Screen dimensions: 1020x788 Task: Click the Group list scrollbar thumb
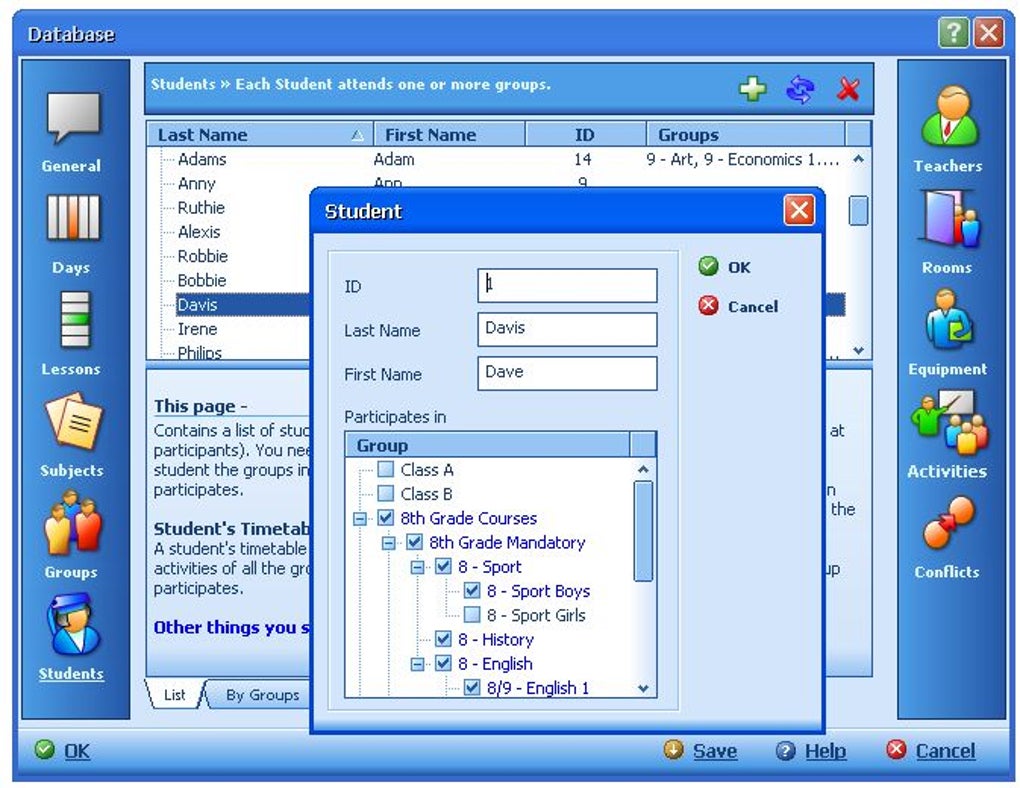pyautogui.click(x=643, y=531)
